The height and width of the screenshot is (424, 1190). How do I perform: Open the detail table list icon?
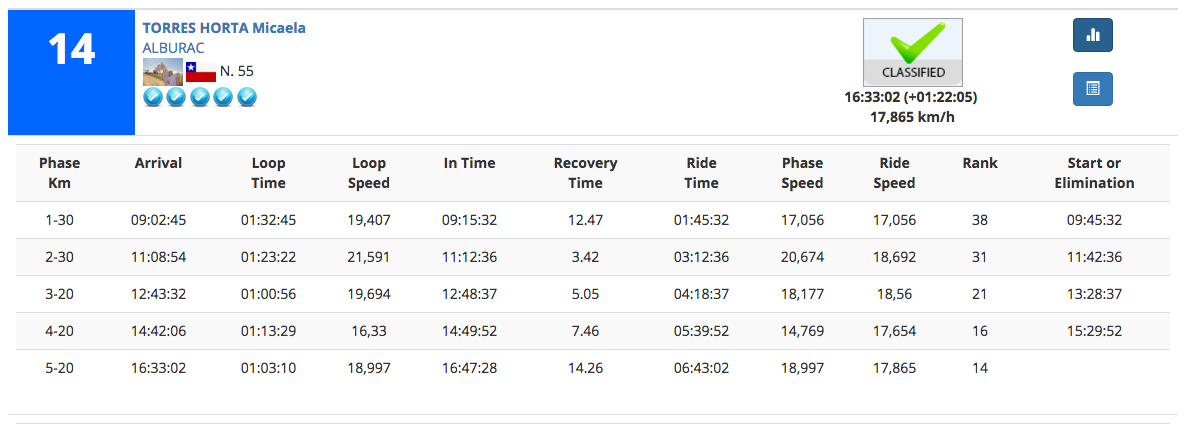[1092, 89]
